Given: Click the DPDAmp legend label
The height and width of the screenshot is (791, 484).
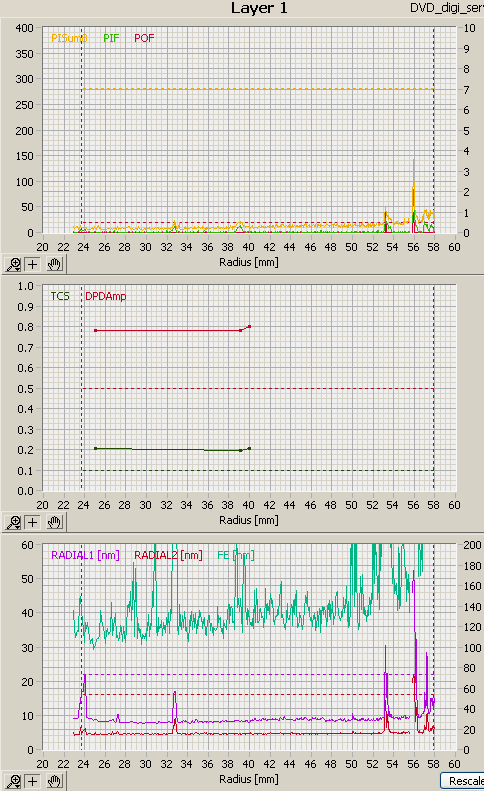Looking at the screenshot, I should [x=105, y=296].
